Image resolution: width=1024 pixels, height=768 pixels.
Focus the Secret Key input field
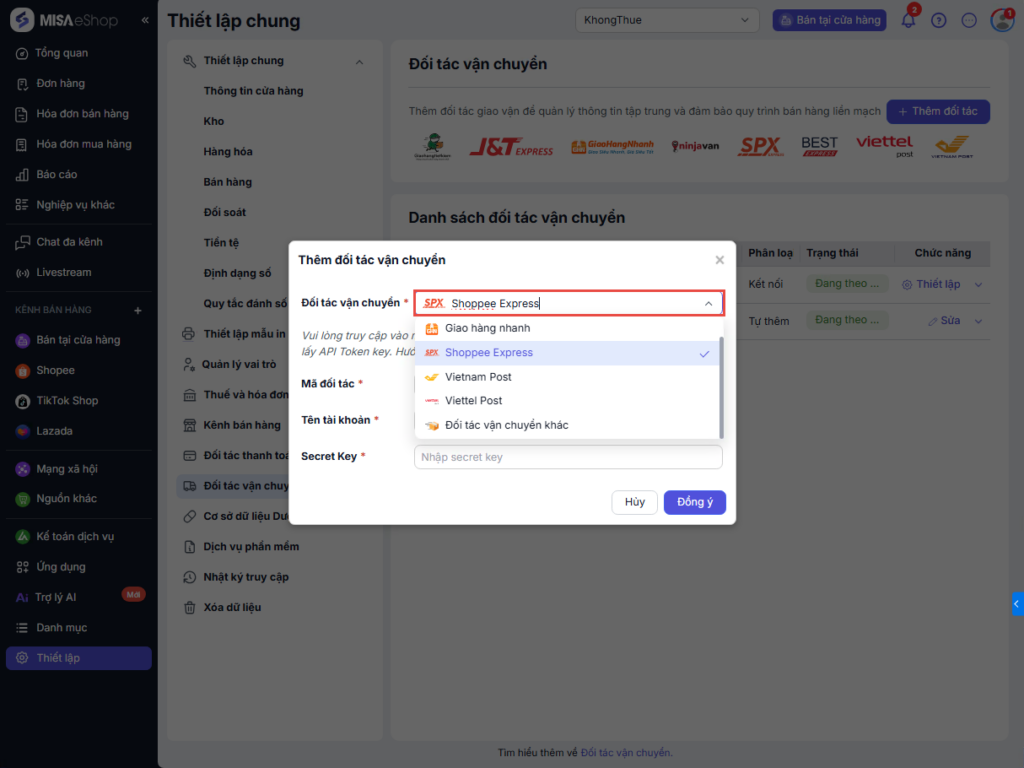[568, 457]
